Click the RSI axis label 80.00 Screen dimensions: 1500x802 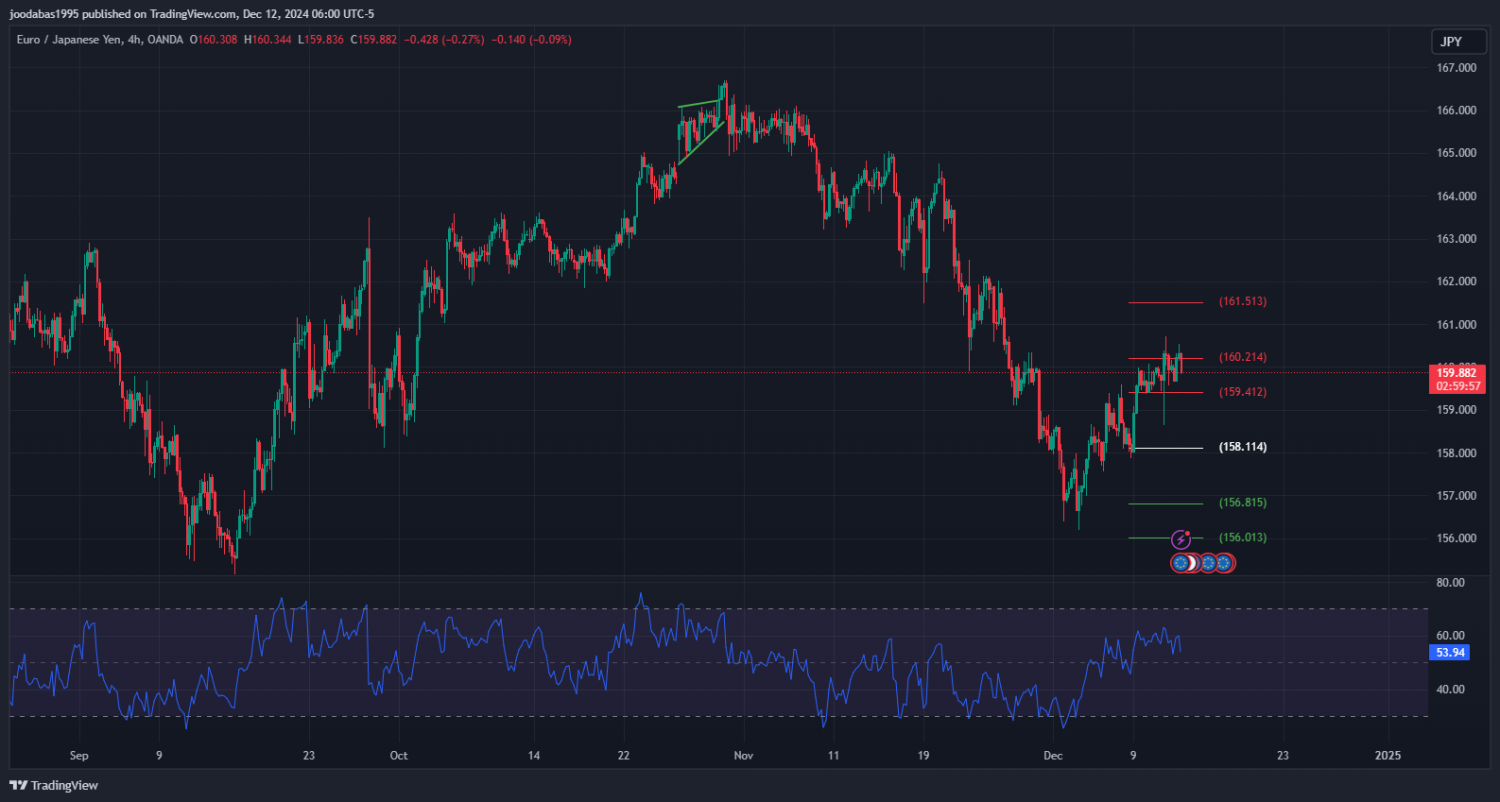pyautogui.click(x=1451, y=582)
